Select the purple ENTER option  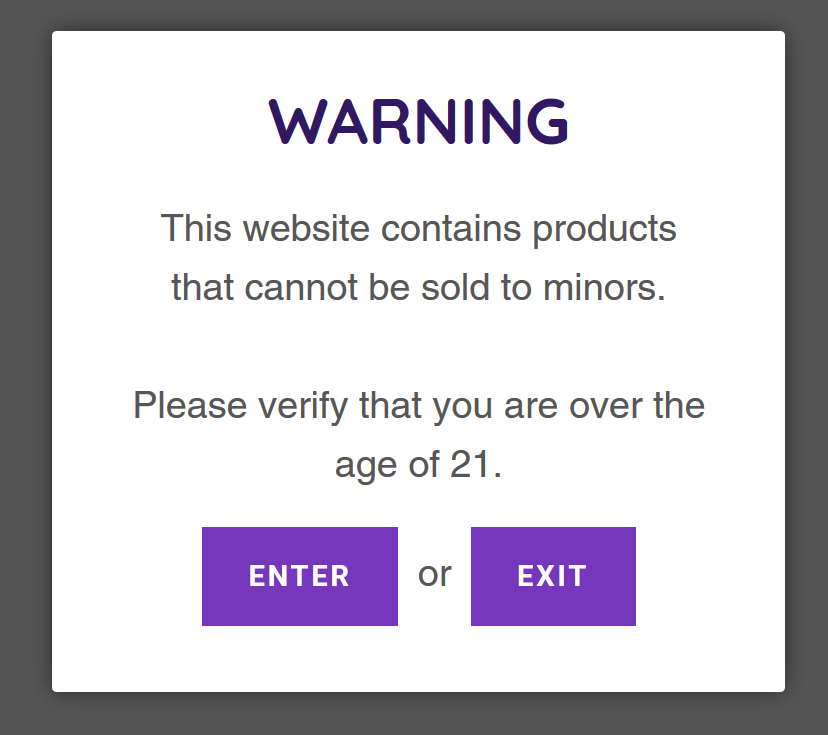pos(299,576)
